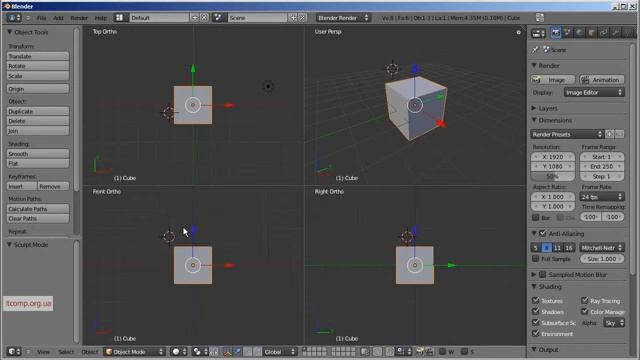Open the snap element selector icon

click(403, 351)
